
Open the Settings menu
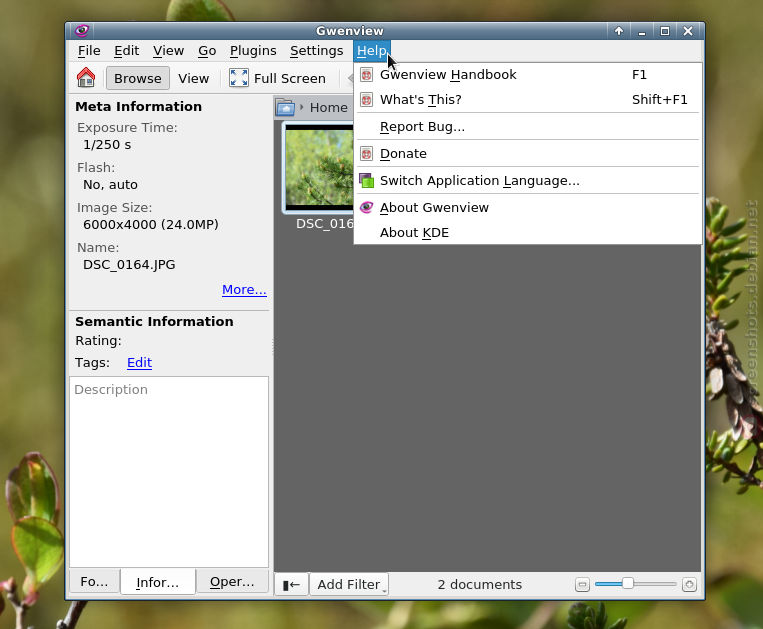click(x=316, y=51)
